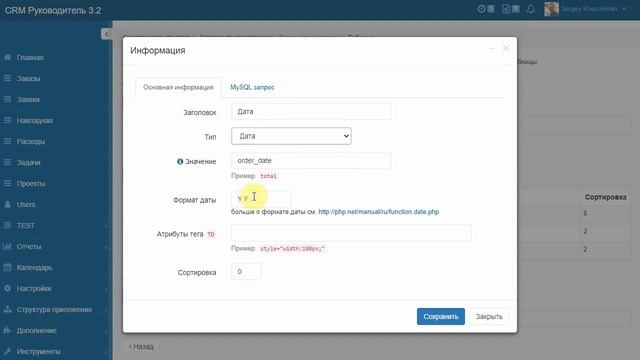This screenshot has height=360, width=640.
Task: Open Заявки list icon in sidebar
Action: tap(7, 99)
